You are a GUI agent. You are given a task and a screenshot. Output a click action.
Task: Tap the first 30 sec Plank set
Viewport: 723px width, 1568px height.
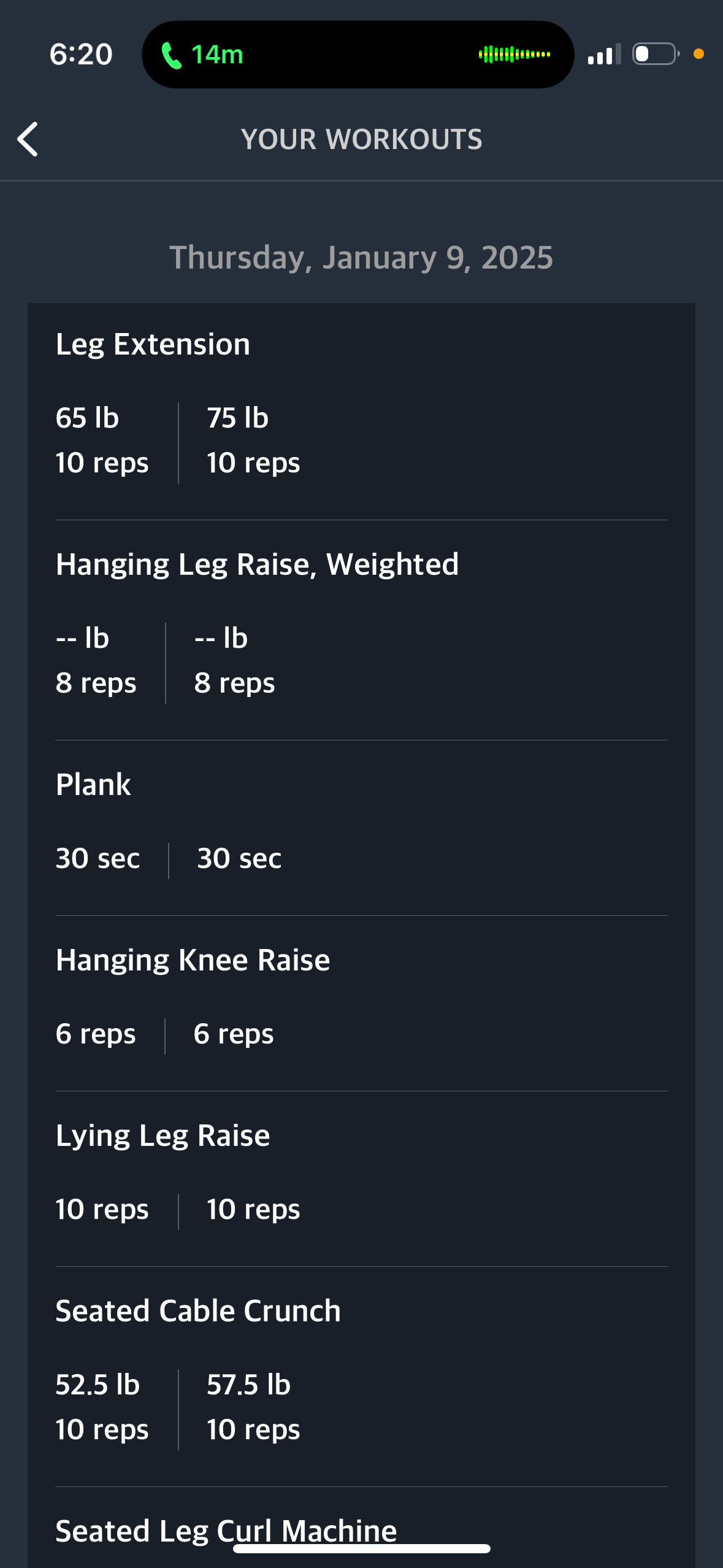click(x=98, y=858)
